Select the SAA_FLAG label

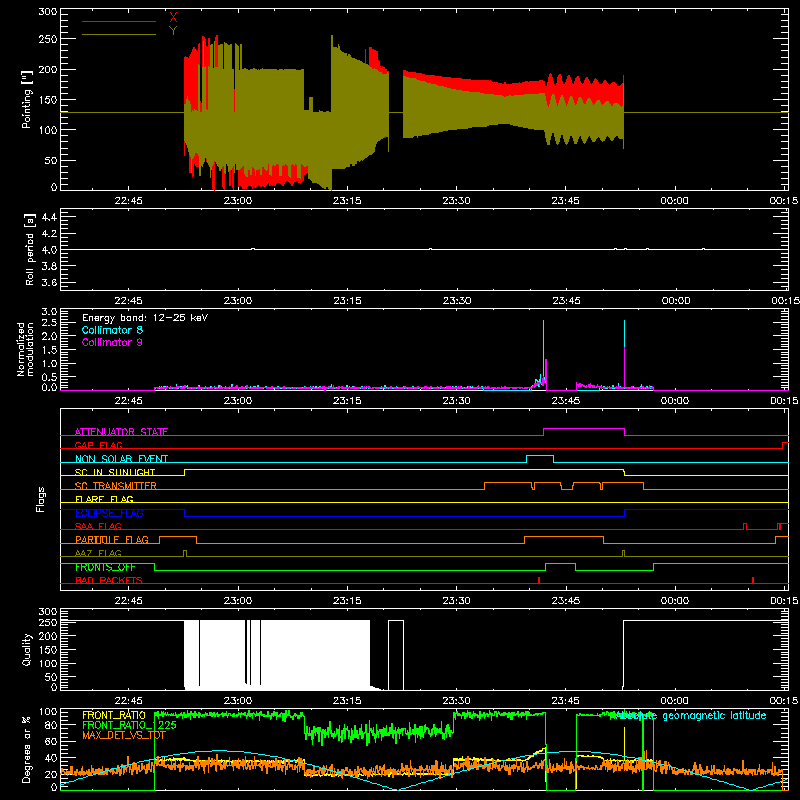pos(98,526)
